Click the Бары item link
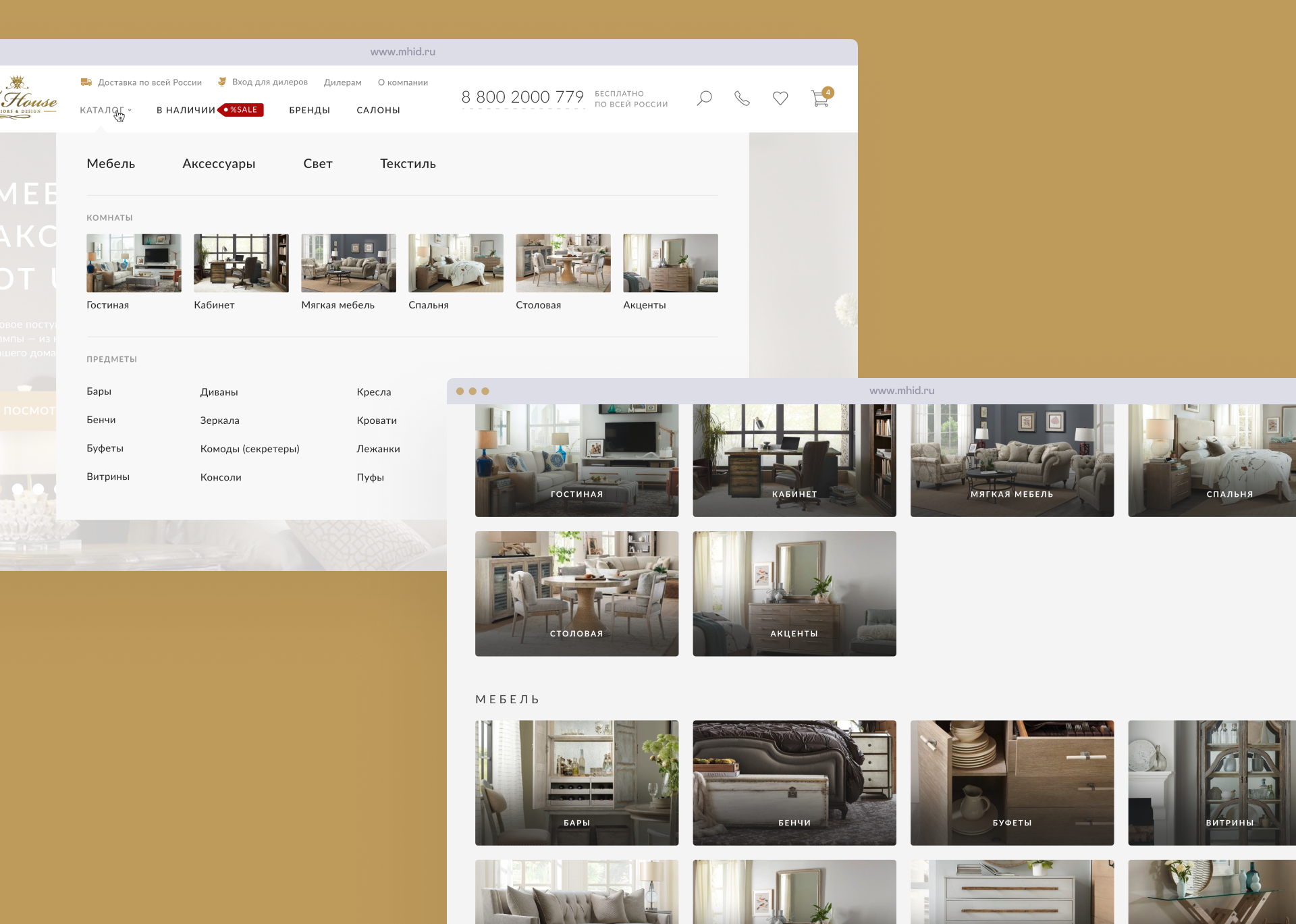This screenshot has width=1296, height=924. coord(99,391)
